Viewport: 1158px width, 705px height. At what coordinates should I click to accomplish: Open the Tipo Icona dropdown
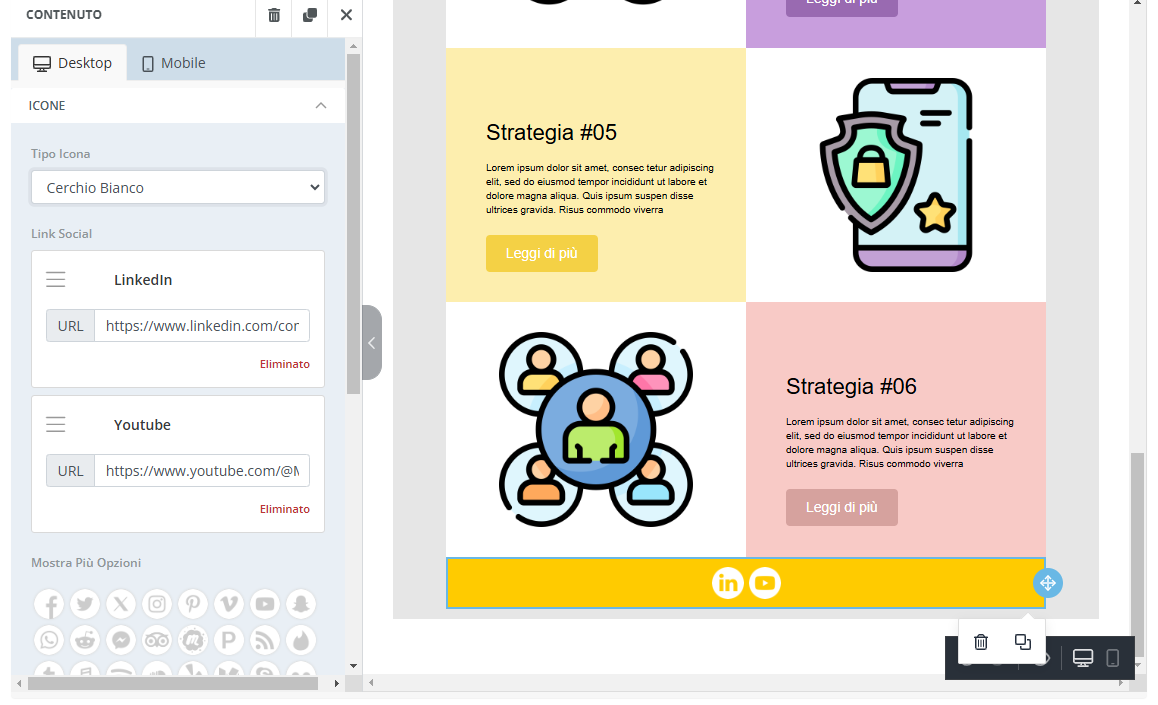click(178, 187)
